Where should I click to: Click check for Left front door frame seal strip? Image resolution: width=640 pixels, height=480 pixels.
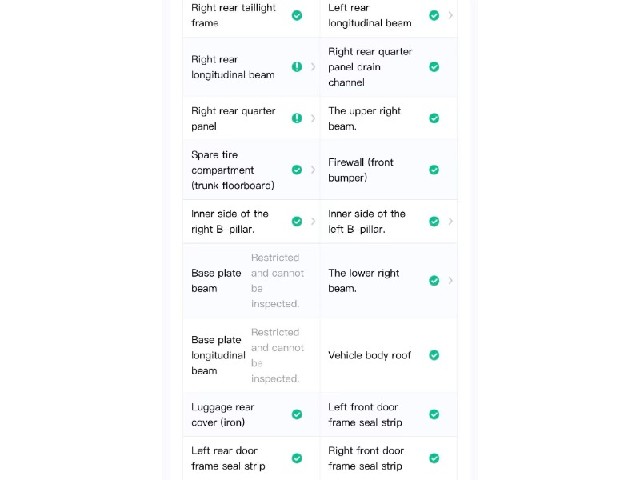(x=434, y=414)
